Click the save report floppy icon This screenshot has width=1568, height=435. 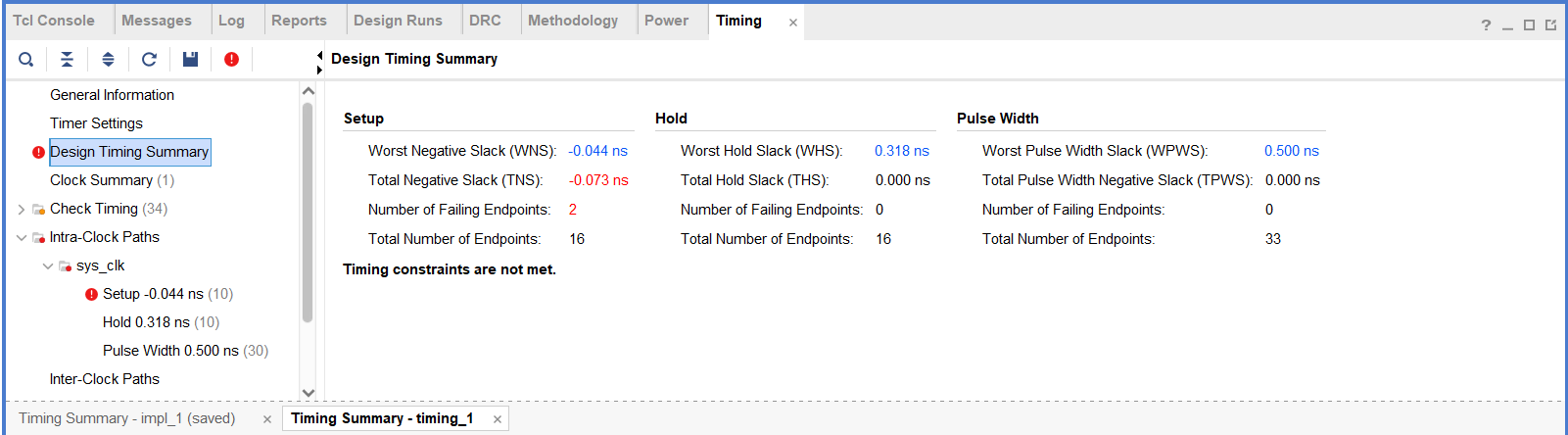click(190, 60)
